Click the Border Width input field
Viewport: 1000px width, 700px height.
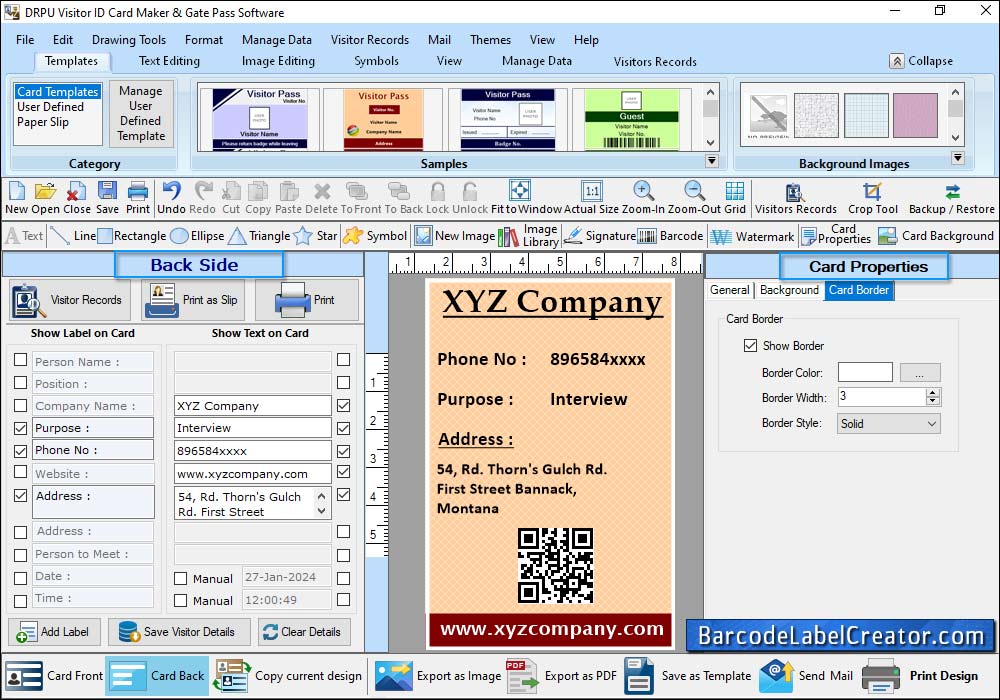[882, 397]
